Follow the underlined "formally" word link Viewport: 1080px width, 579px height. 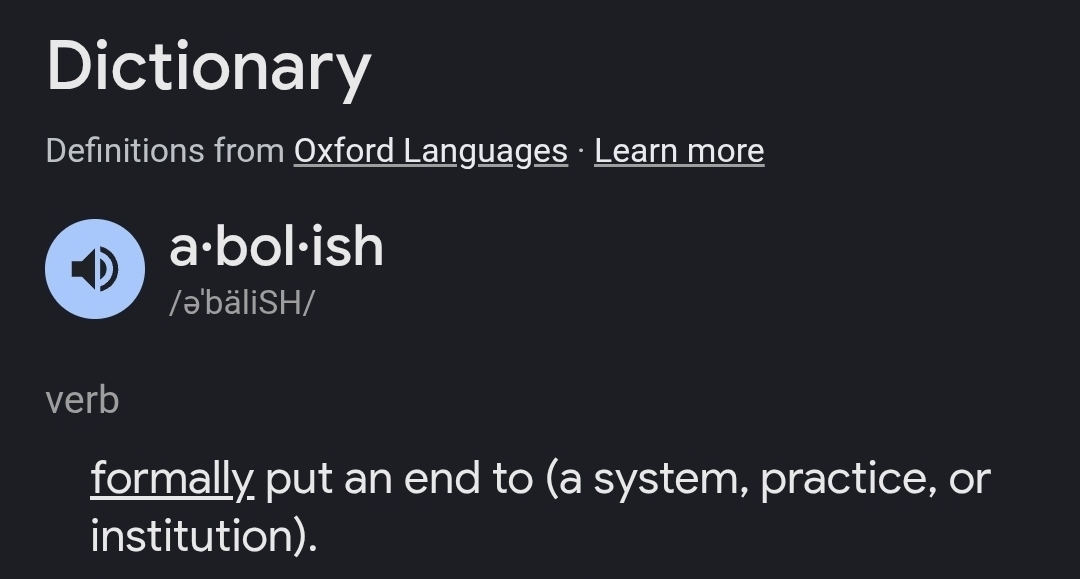click(x=172, y=479)
